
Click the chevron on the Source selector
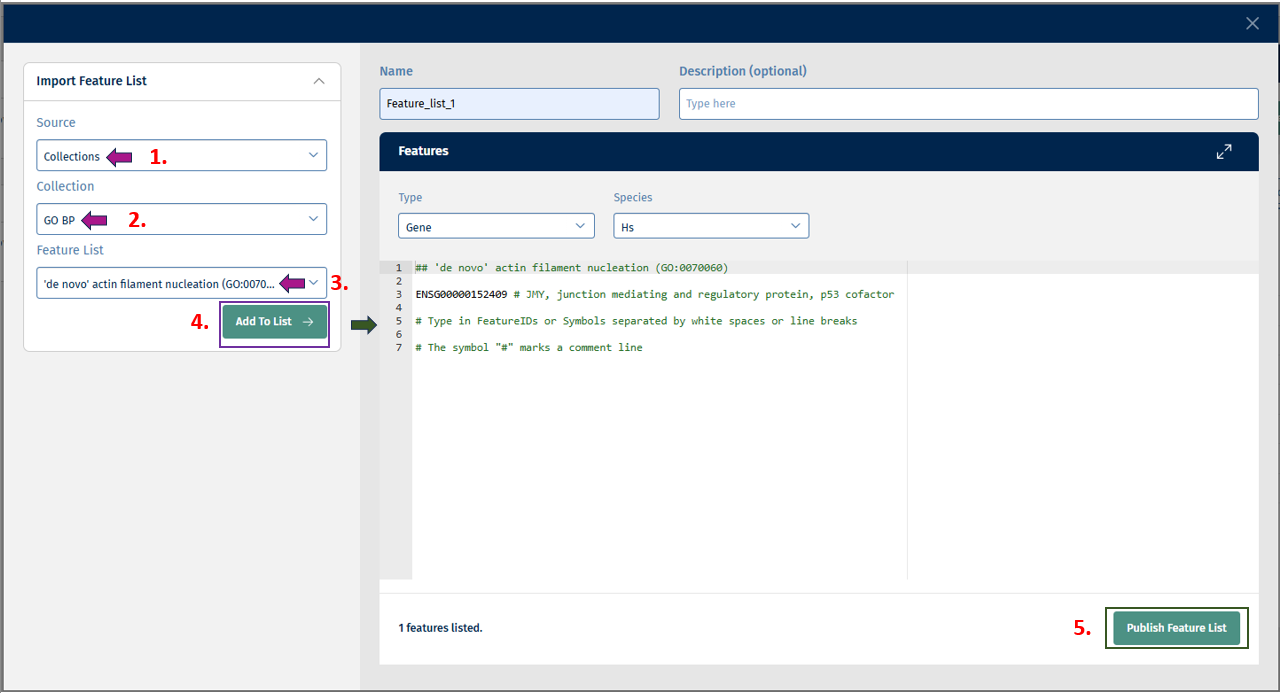click(x=313, y=155)
